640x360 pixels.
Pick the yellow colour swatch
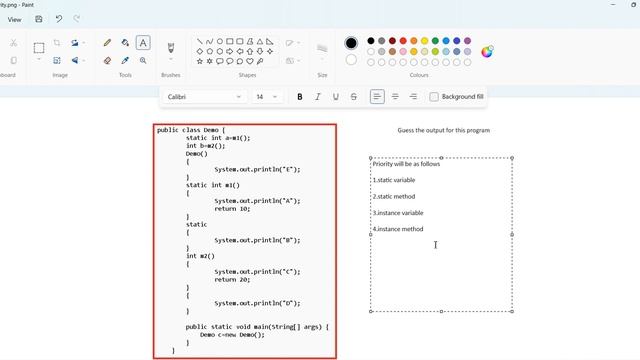424,41
